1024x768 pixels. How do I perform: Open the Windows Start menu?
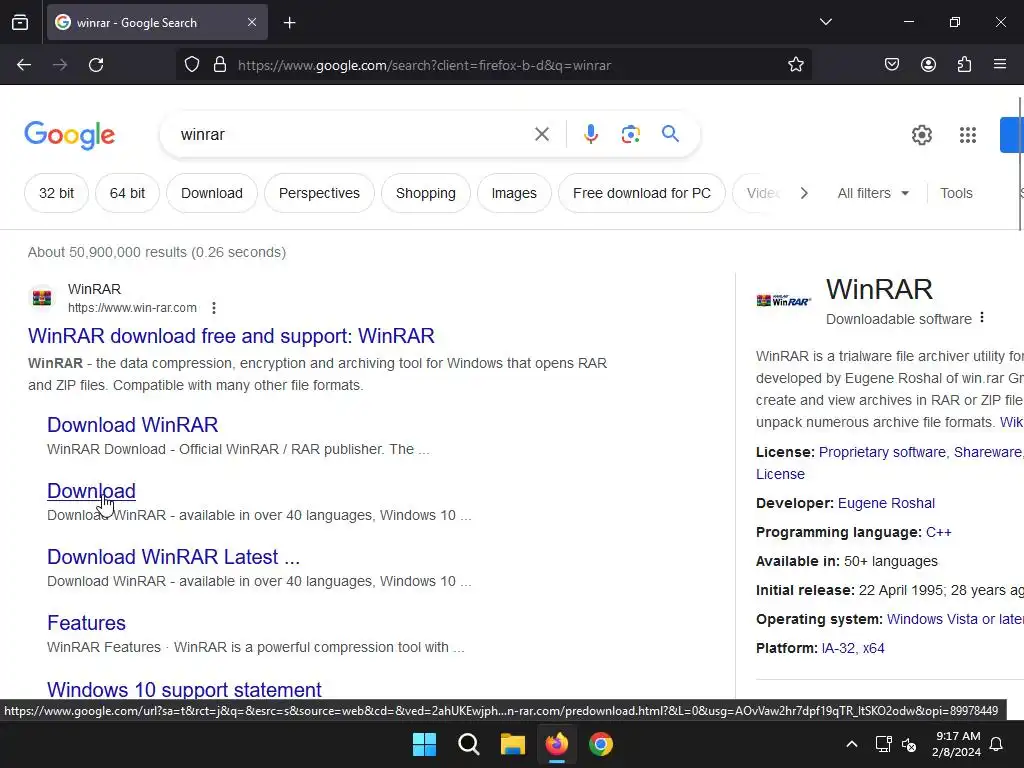click(x=424, y=744)
